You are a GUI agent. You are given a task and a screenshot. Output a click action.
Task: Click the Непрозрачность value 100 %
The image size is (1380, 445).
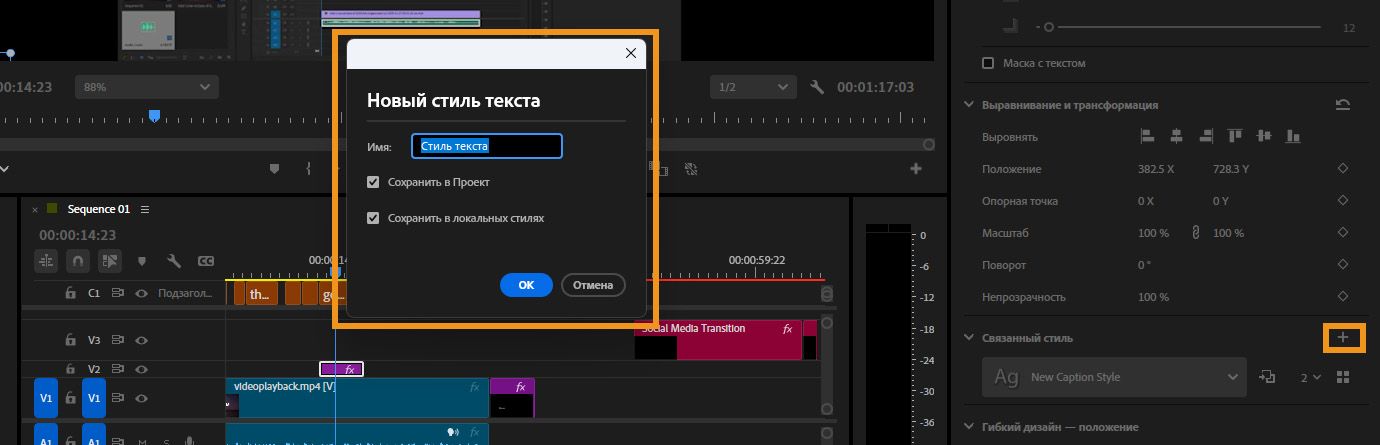tap(1153, 297)
